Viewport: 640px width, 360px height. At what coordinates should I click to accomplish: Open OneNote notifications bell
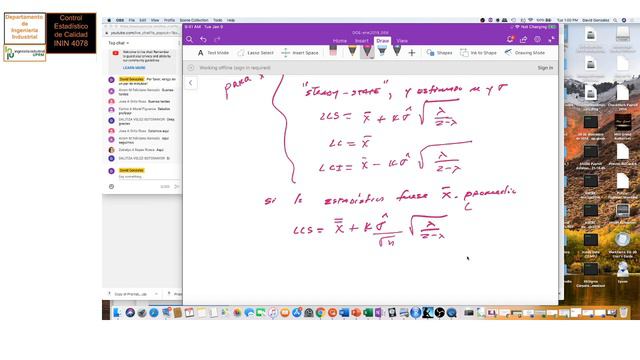click(510, 39)
